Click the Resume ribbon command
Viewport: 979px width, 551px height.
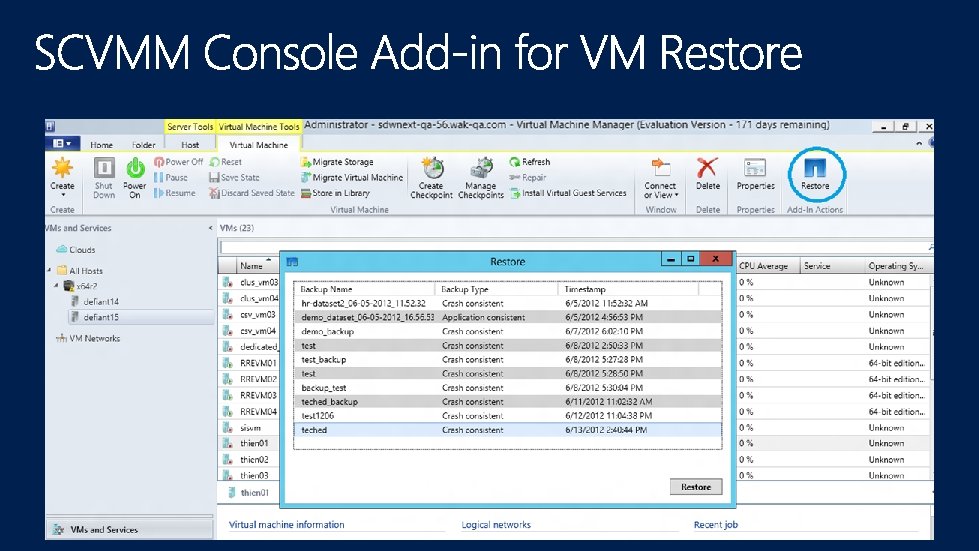click(x=175, y=193)
